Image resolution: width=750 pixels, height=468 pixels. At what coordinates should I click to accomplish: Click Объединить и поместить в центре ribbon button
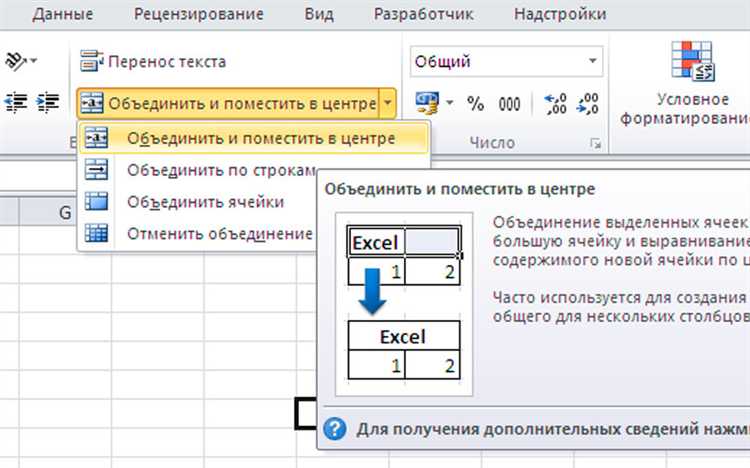pyautogui.click(x=228, y=103)
